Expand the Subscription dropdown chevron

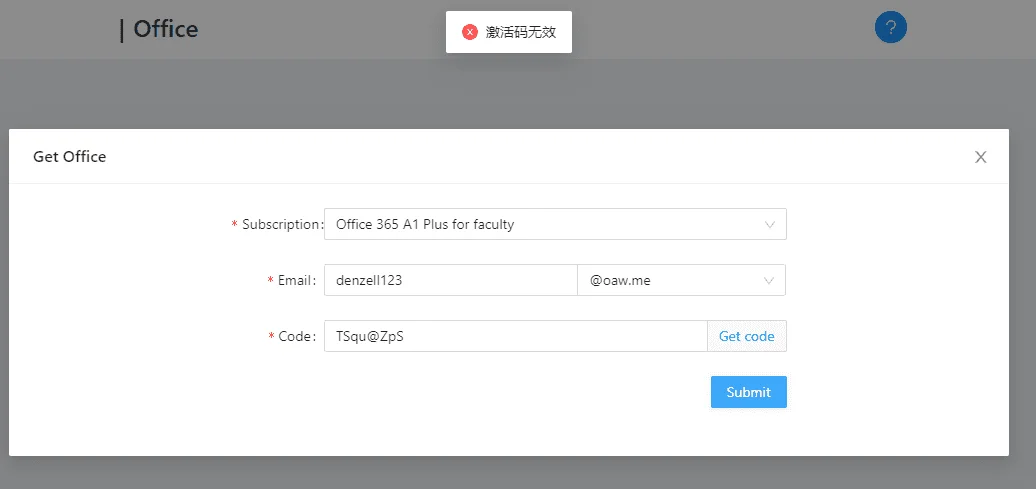(x=770, y=225)
